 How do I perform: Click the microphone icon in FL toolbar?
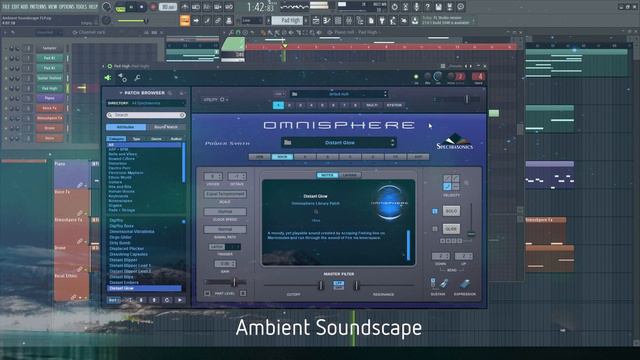coord(416,7)
